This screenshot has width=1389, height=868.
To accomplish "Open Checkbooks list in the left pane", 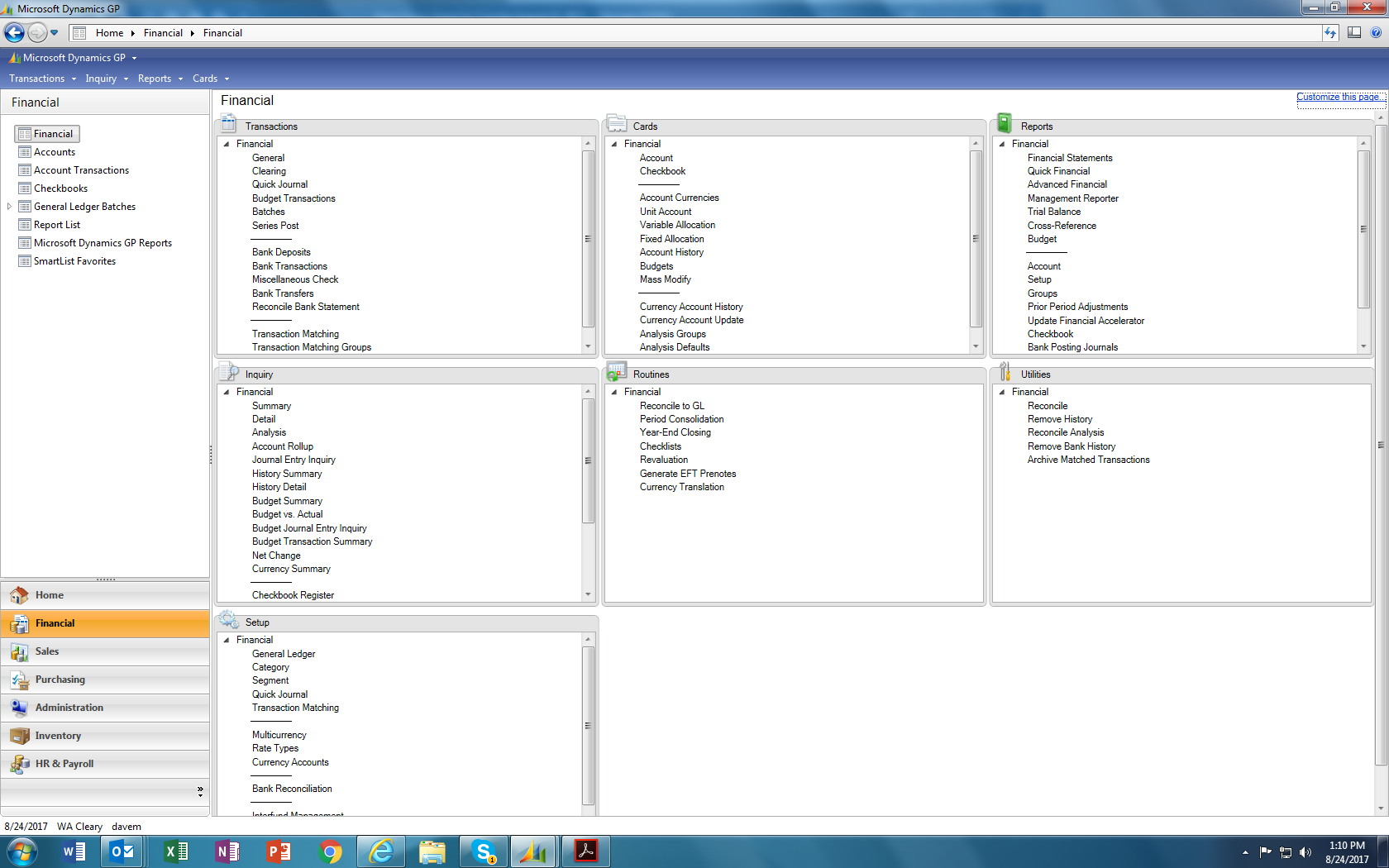I will [x=60, y=188].
